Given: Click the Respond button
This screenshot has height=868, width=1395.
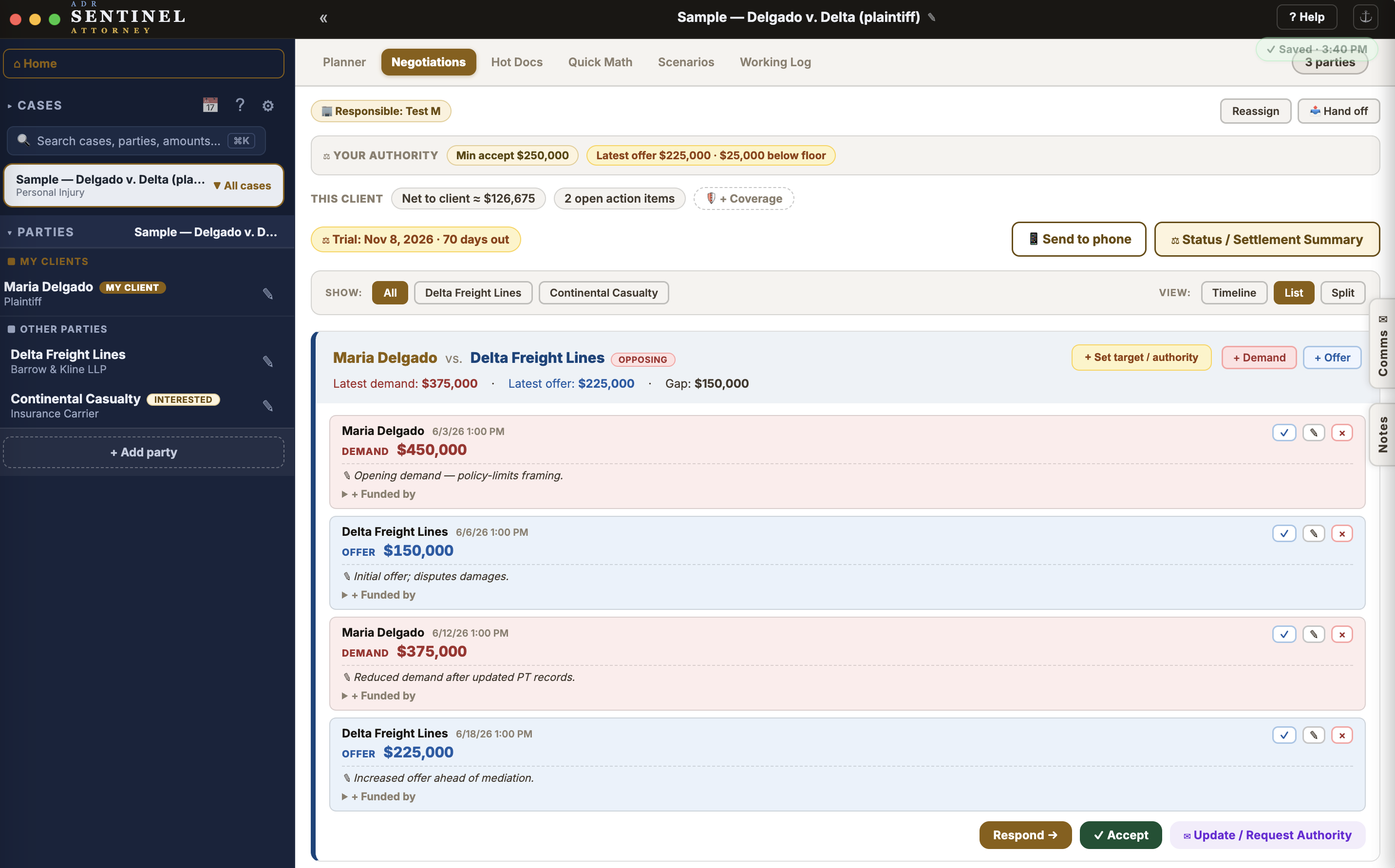Looking at the screenshot, I should pos(1025,835).
